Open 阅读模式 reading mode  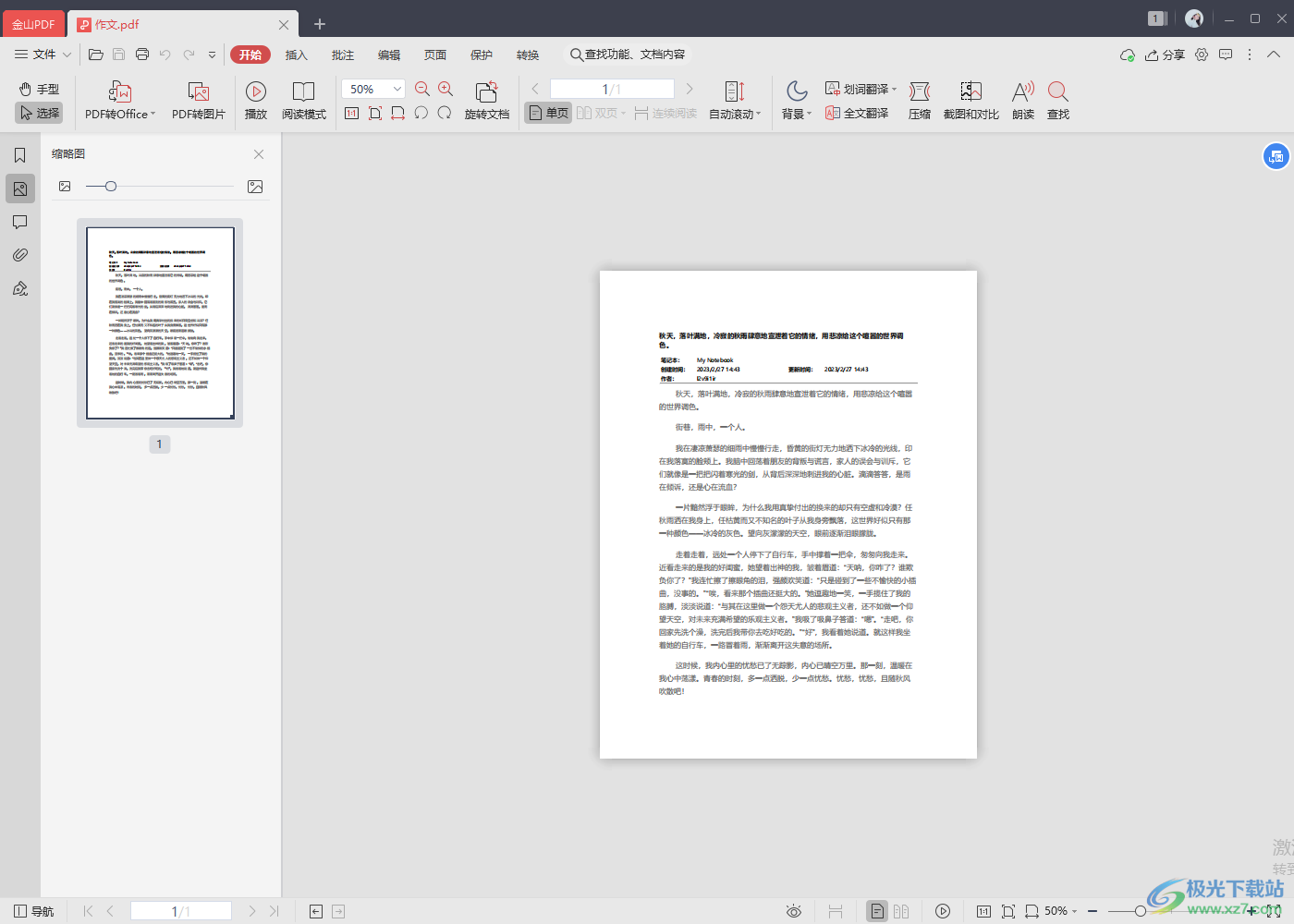tap(304, 101)
